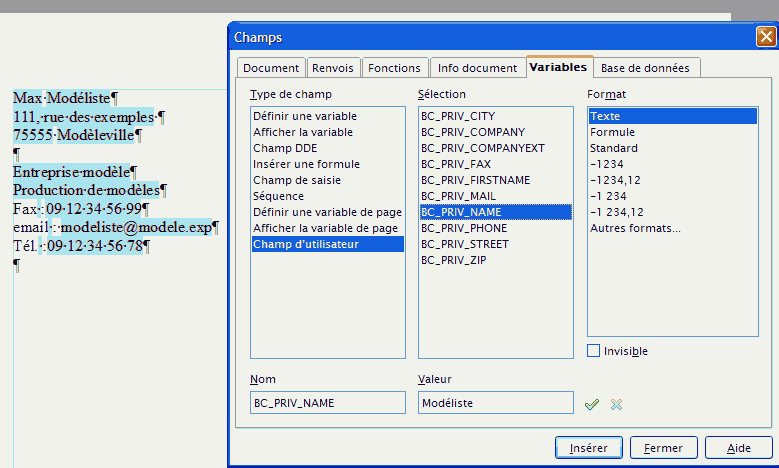The image size is (779, 468).
Task: Switch to the Document tab
Action: point(271,68)
